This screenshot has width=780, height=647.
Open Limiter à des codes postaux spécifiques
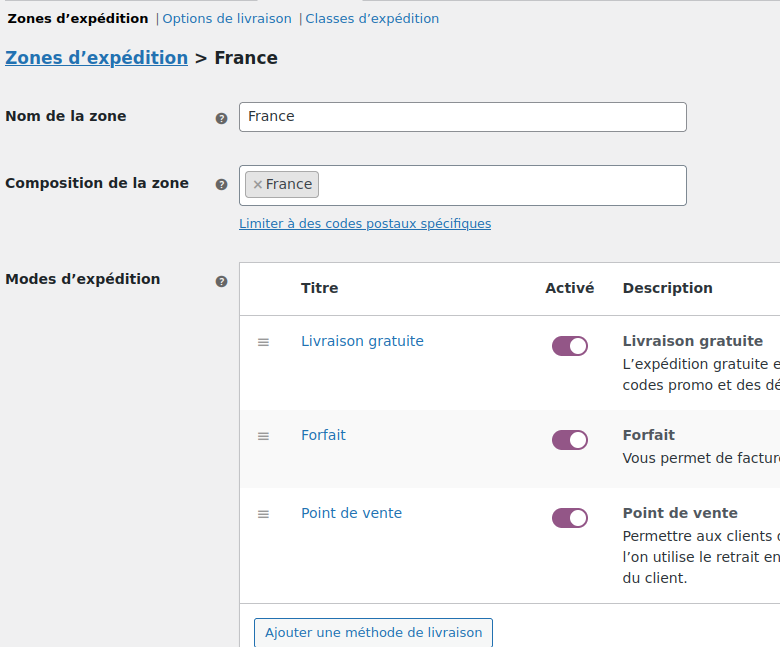point(365,224)
